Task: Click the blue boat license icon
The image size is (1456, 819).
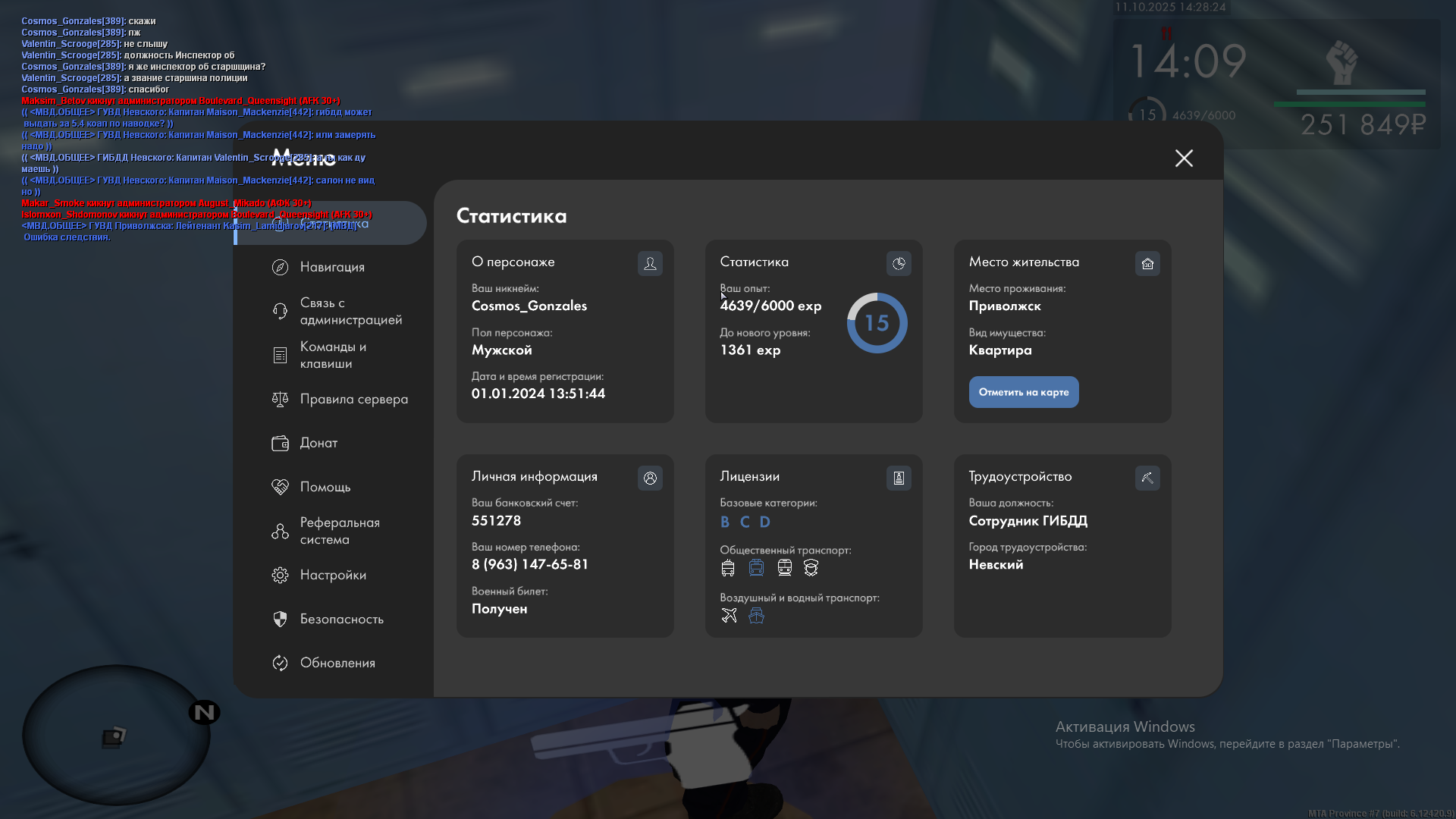Action: coord(756,616)
